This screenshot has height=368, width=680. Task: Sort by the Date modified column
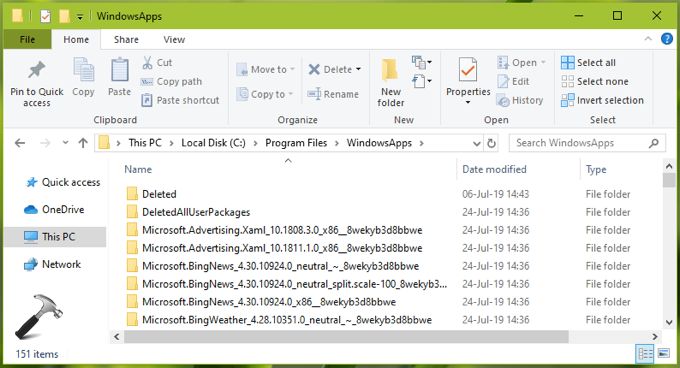(x=494, y=169)
